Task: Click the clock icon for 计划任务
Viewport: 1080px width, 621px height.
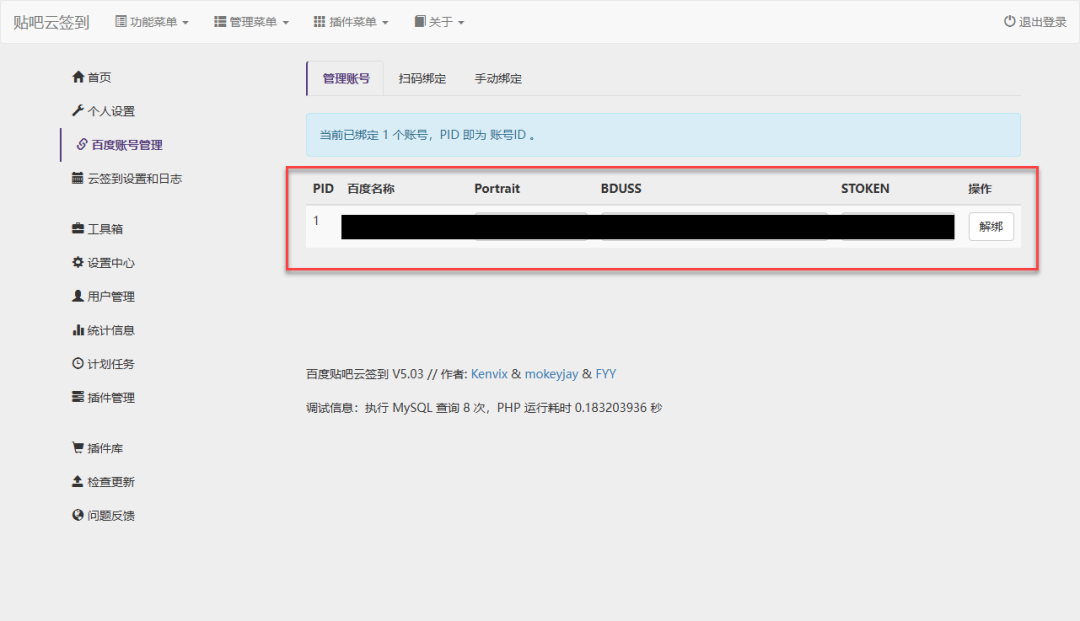Action: click(78, 364)
